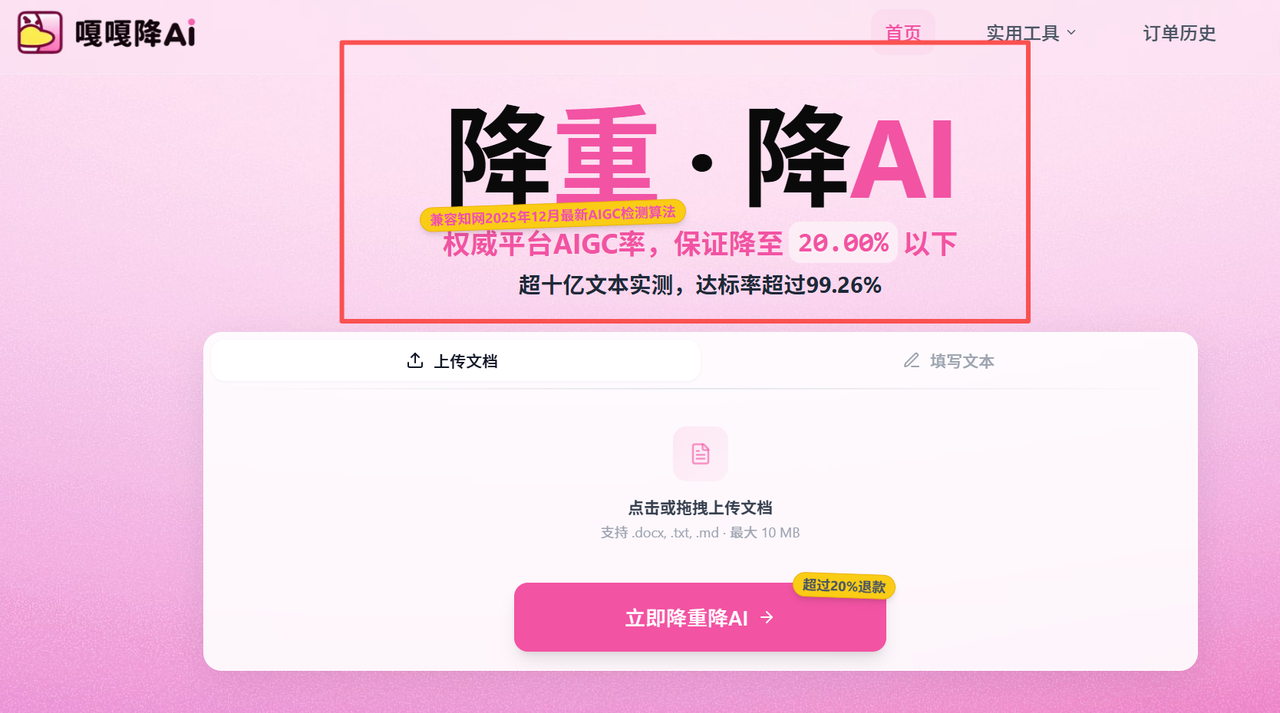The image size is (1280, 713).
Task: Switch to the 填写文本 tab
Action: [x=948, y=361]
